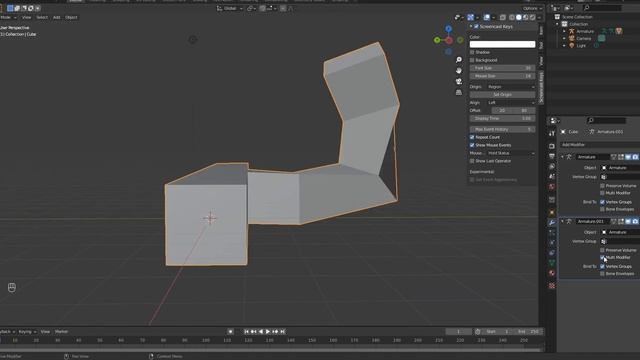This screenshot has width=640, height=360.
Task: Enable the Shadow checkbox
Action: (x=472, y=52)
